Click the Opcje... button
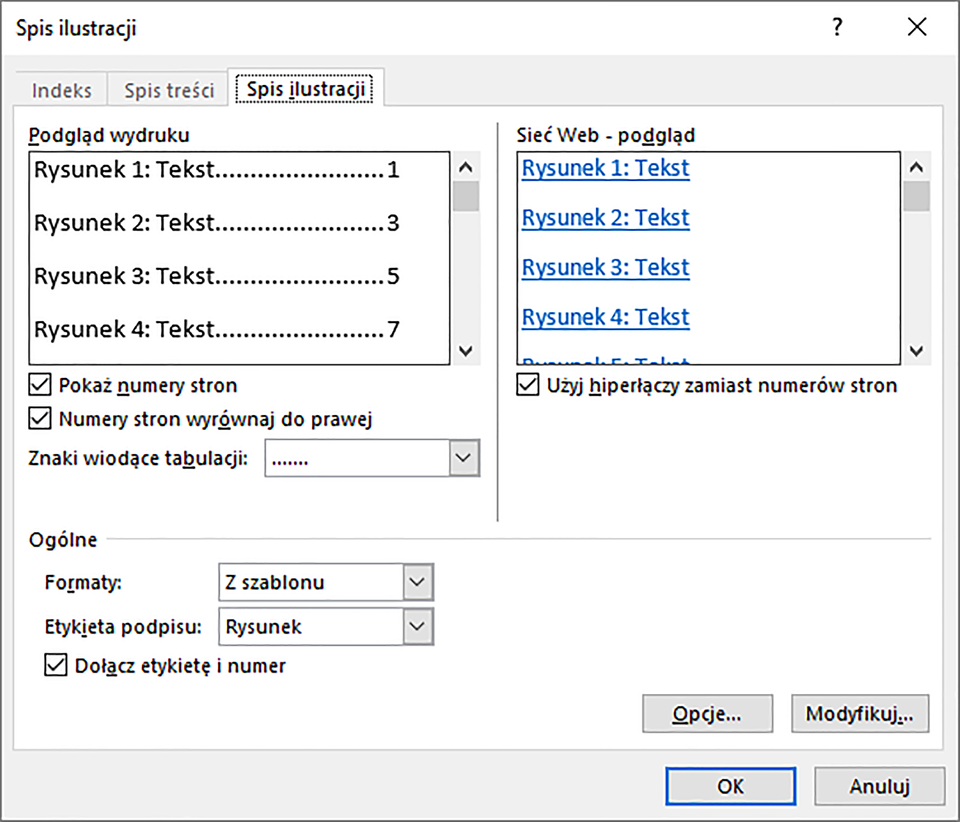Viewport: 960px width, 822px height. tap(707, 715)
